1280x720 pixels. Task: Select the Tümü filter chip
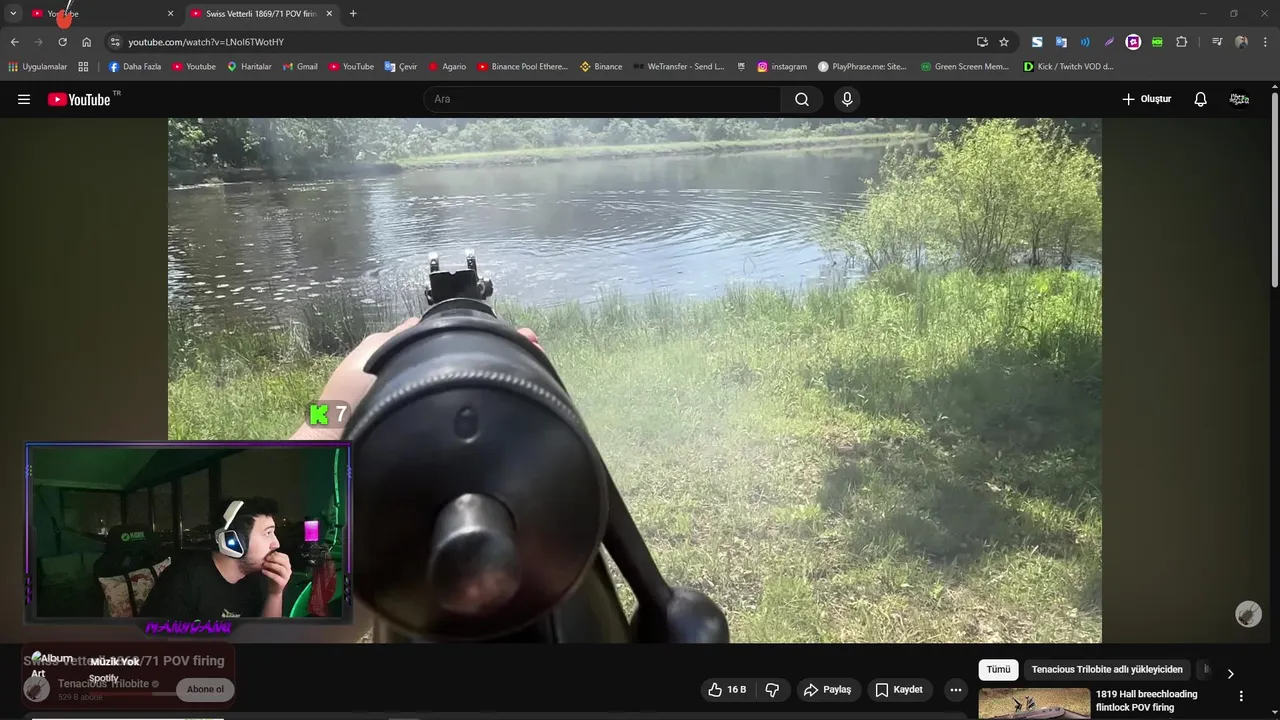point(998,670)
